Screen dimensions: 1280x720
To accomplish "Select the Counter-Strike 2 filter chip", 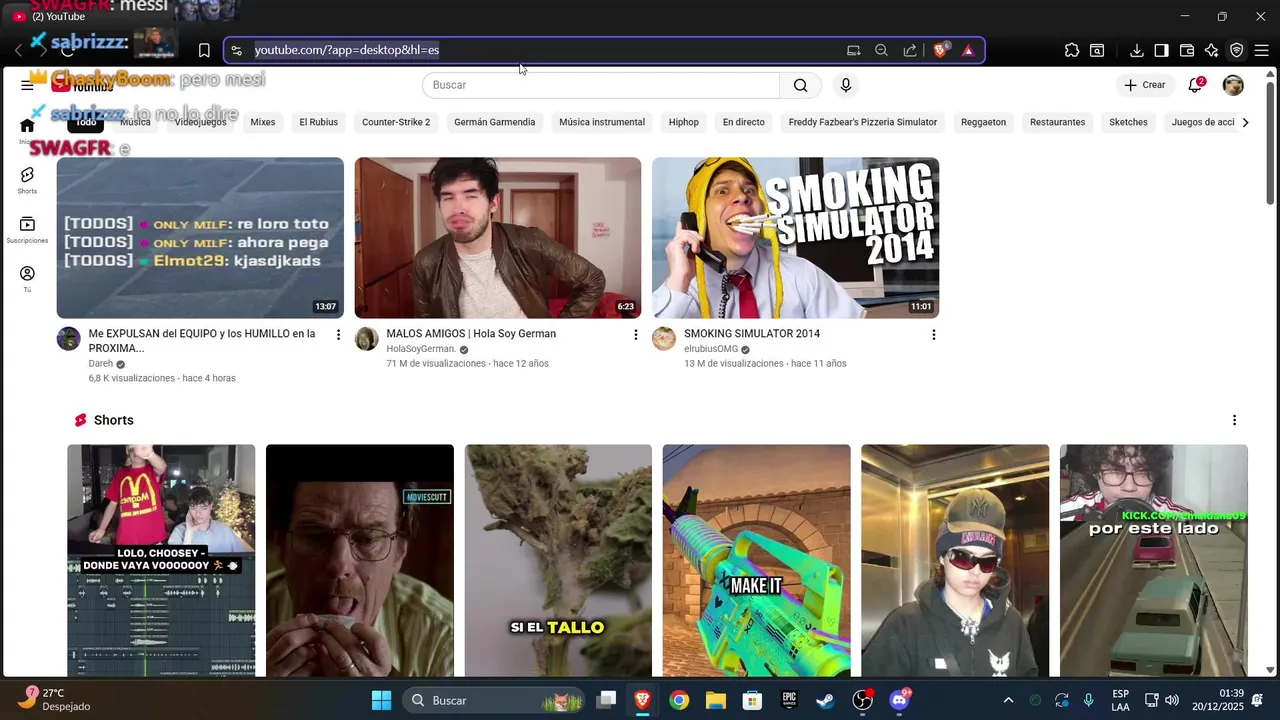I will click(x=396, y=122).
